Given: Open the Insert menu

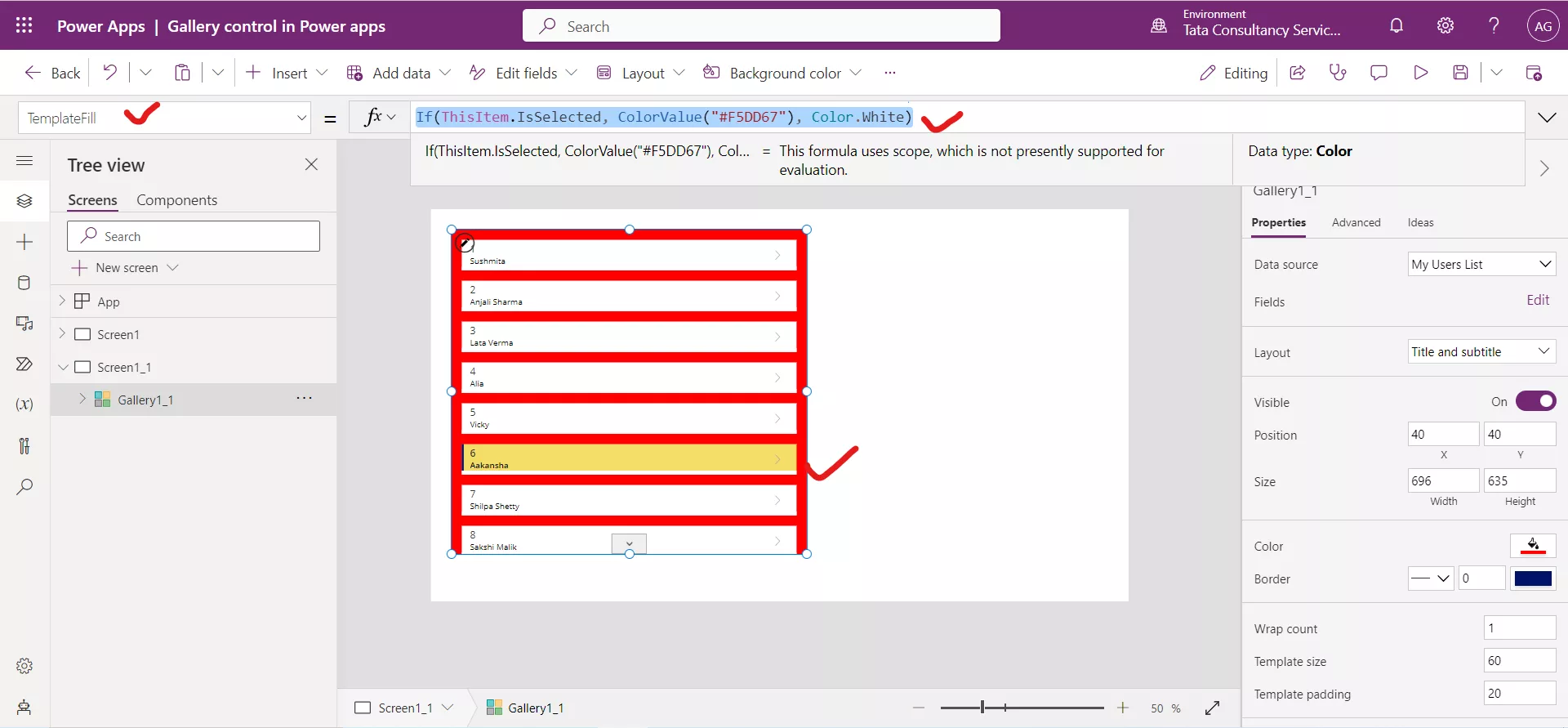Looking at the screenshot, I should [286, 73].
